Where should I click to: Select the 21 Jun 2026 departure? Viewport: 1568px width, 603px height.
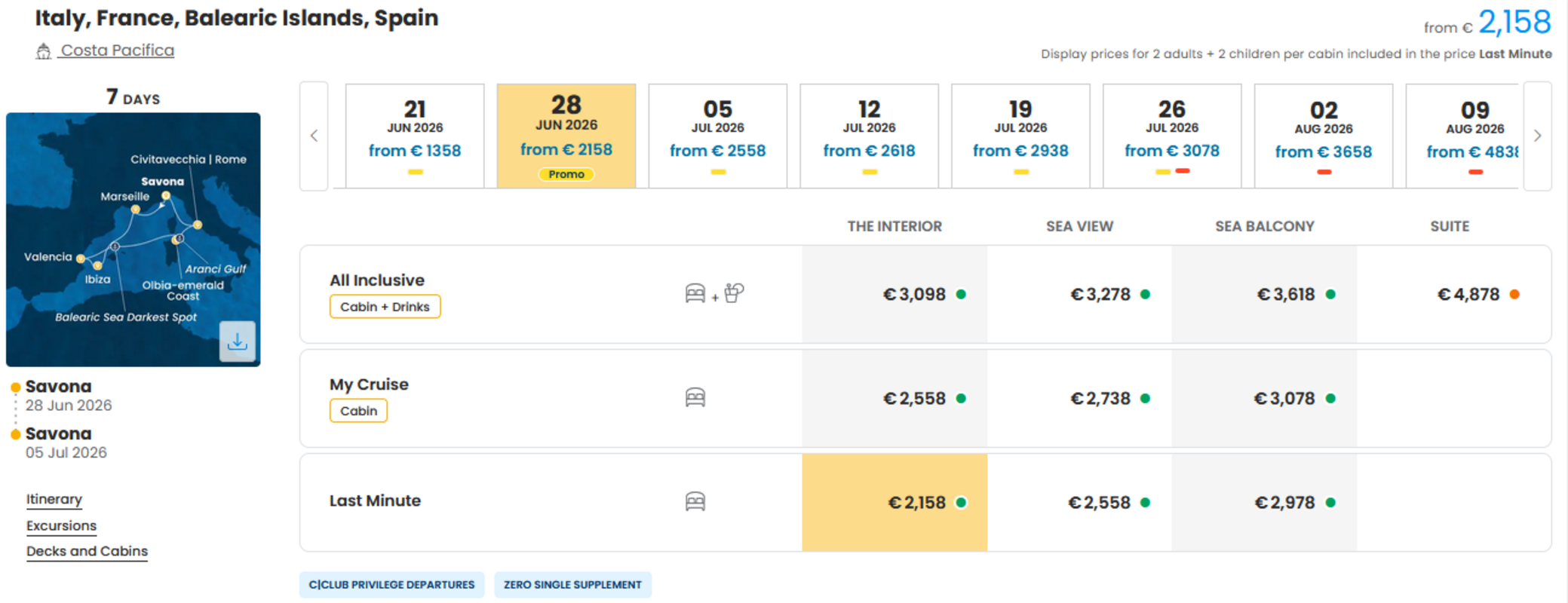pyautogui.click(x=415, y=136)
